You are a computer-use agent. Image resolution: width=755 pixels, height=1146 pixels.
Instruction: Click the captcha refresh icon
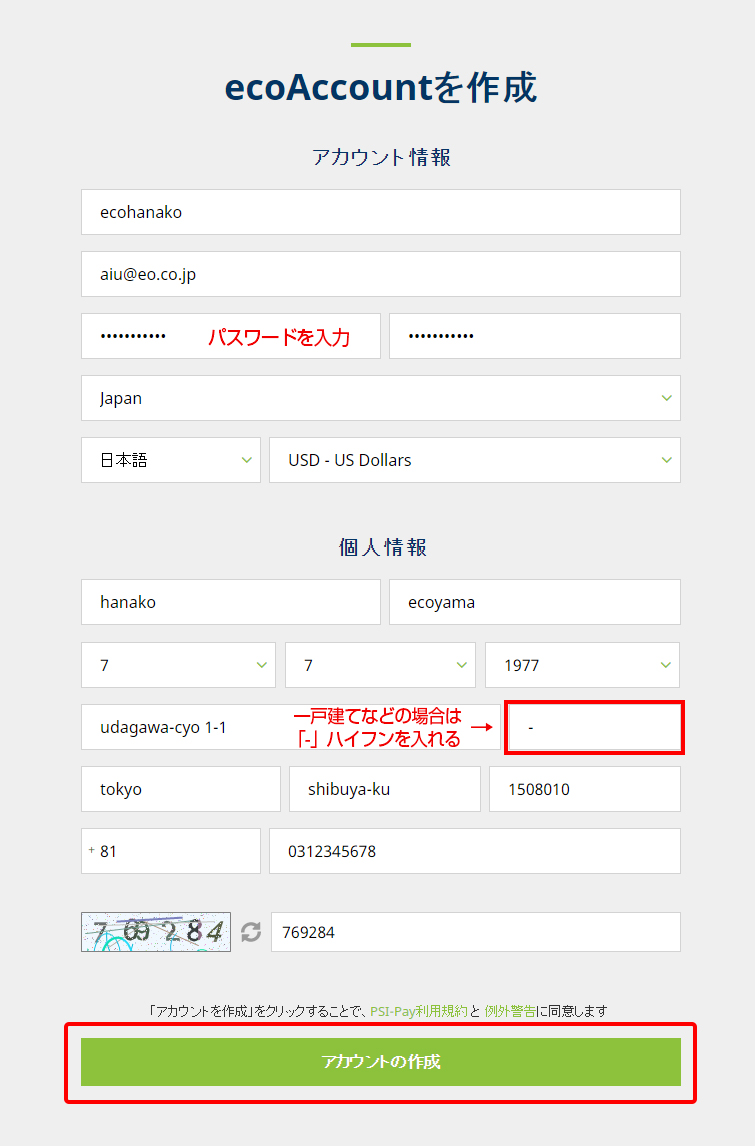click(x=251, y=932)
